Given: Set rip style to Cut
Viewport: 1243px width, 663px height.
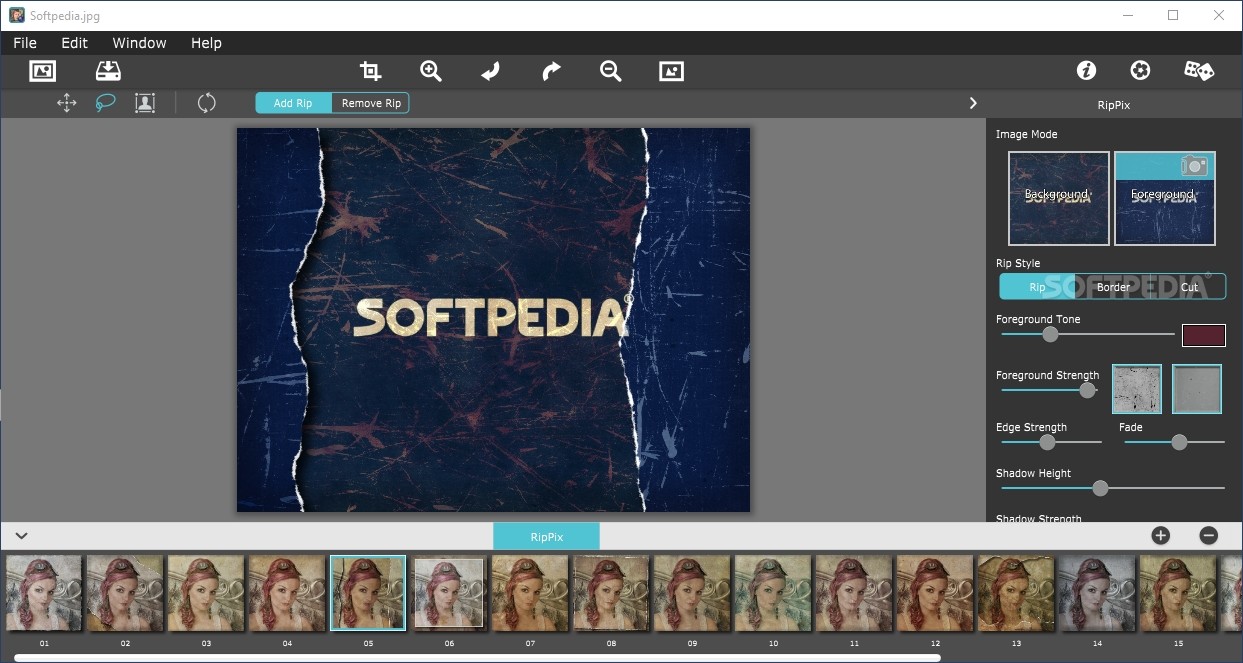Looking at the screenshot, I should [1189, 287].
